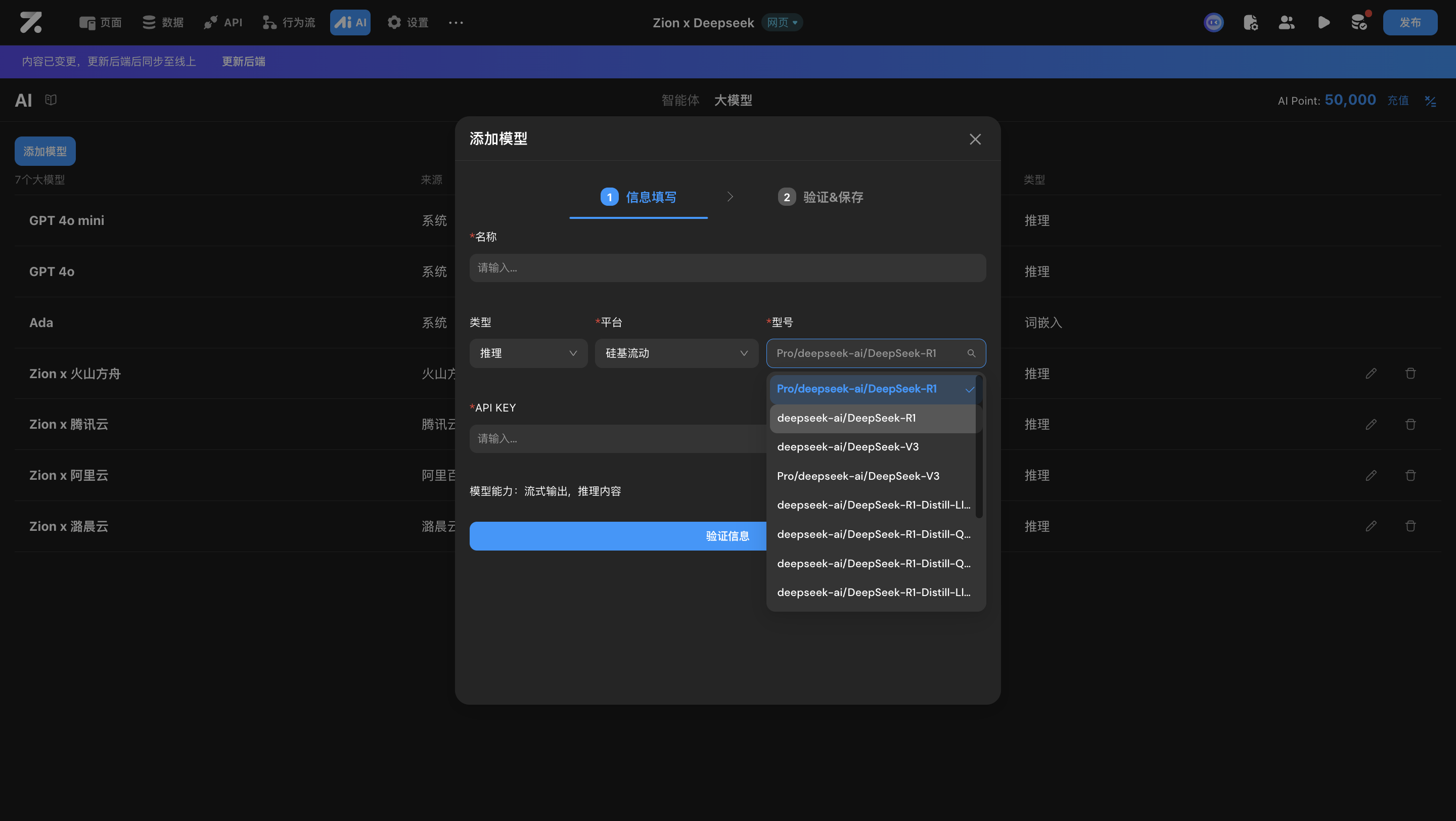
Task: Switch to the 智能体 tab
Action: [680, 101]
